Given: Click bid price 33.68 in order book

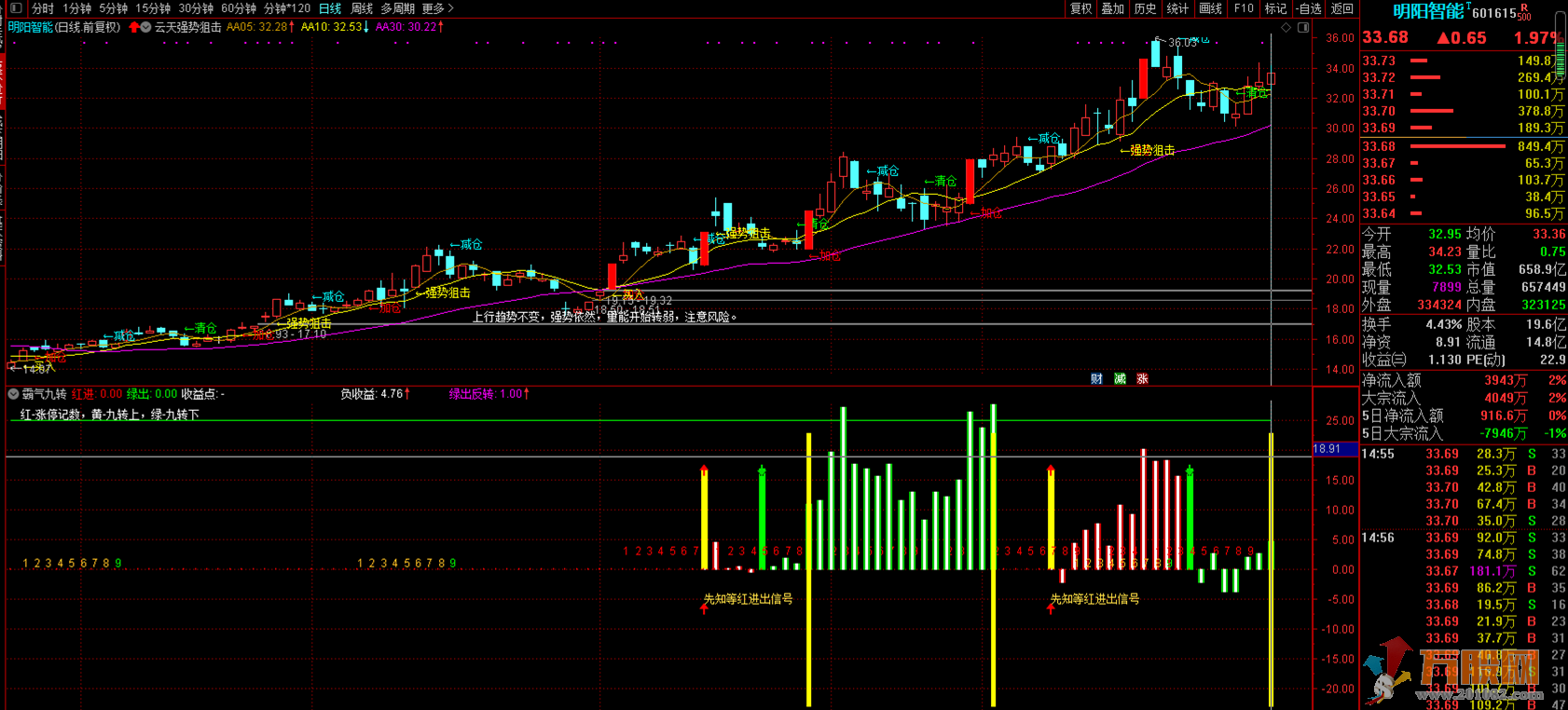Looking at the screenshot, I should point(1379,146).
